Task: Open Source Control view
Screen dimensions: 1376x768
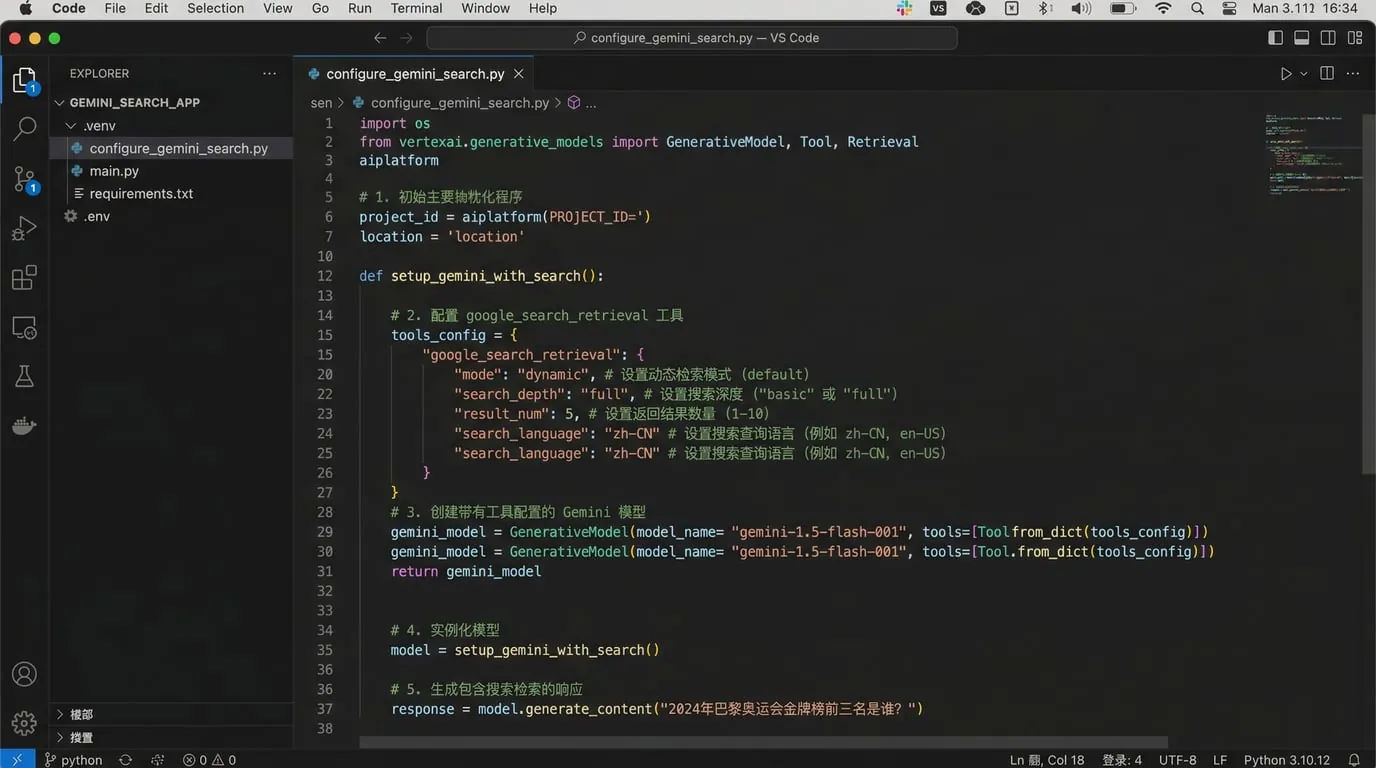Action: tap(25, 179)
